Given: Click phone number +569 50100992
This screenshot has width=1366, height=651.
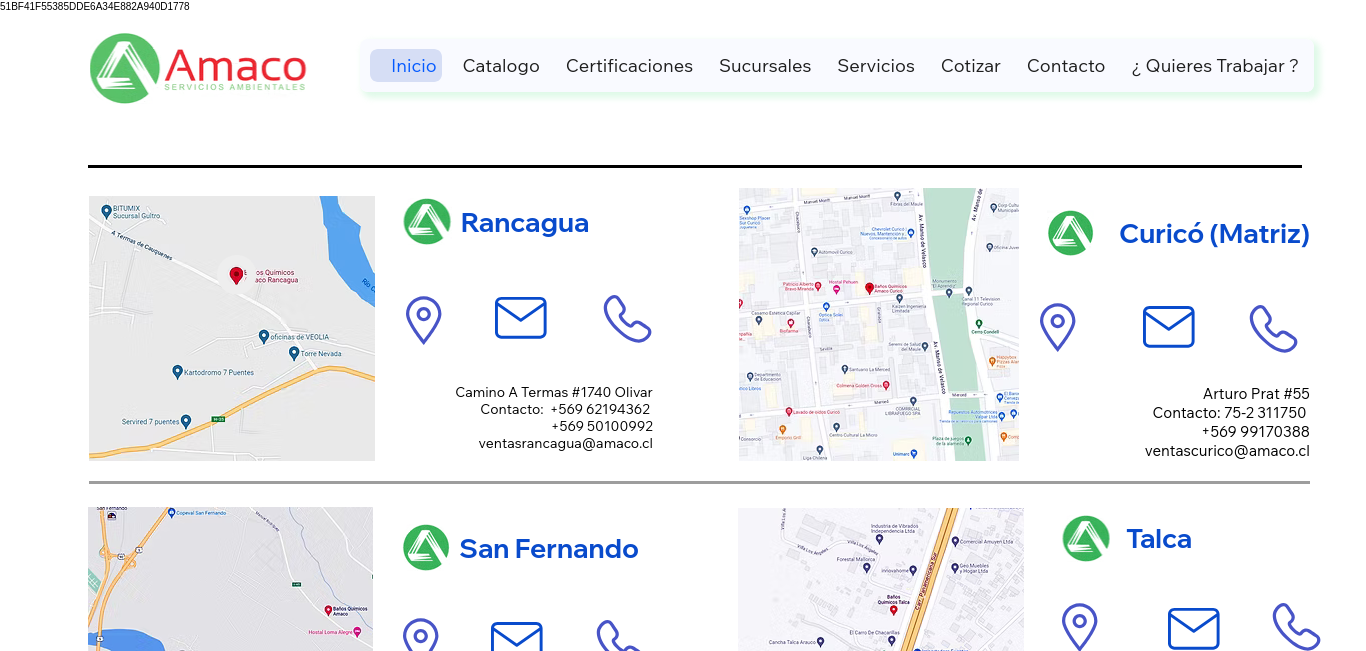Looking at the screenshot, I should [x=602, y=426].
